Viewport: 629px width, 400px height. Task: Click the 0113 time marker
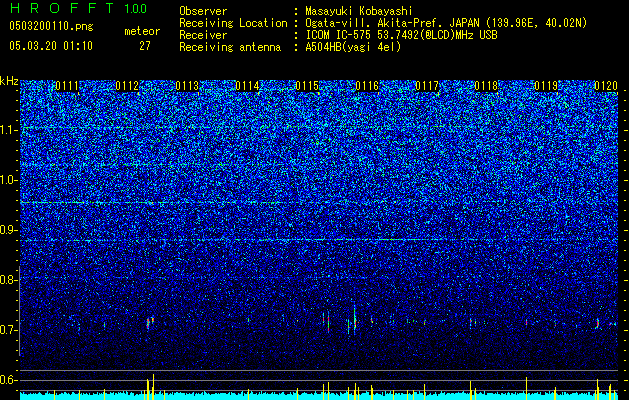[x=187, y=86]
